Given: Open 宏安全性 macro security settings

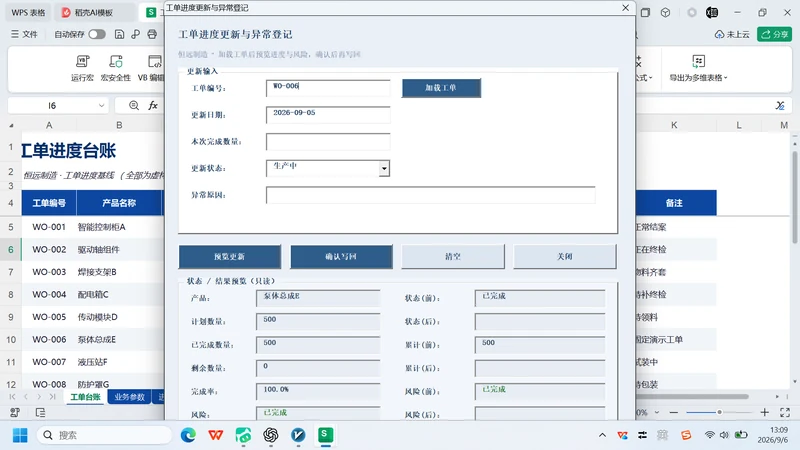Looking at the screenshot, I should pyautogui.click(x=116, y=68).
